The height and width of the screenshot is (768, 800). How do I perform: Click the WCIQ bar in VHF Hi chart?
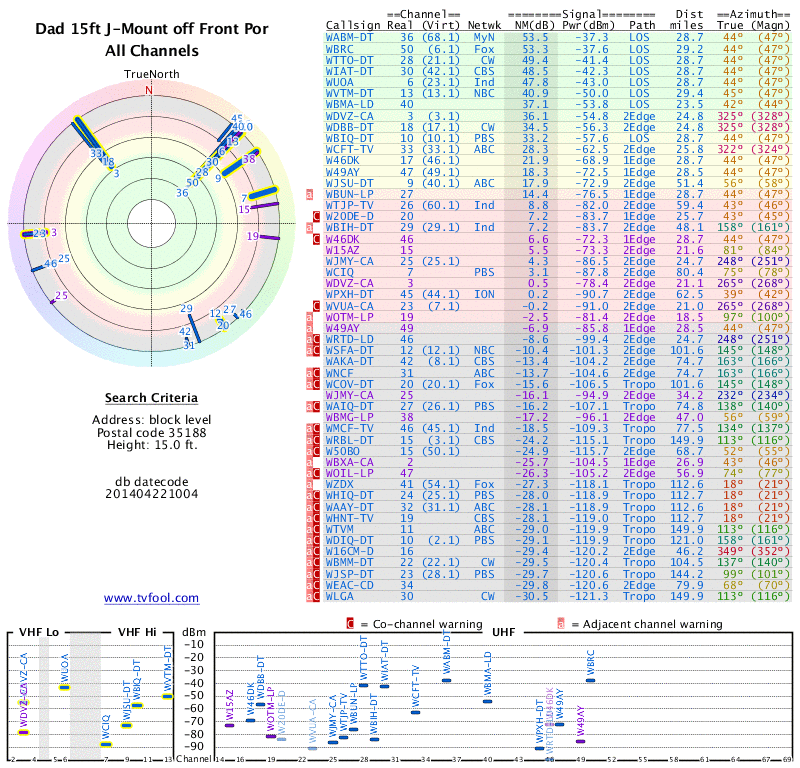(106, 744)
